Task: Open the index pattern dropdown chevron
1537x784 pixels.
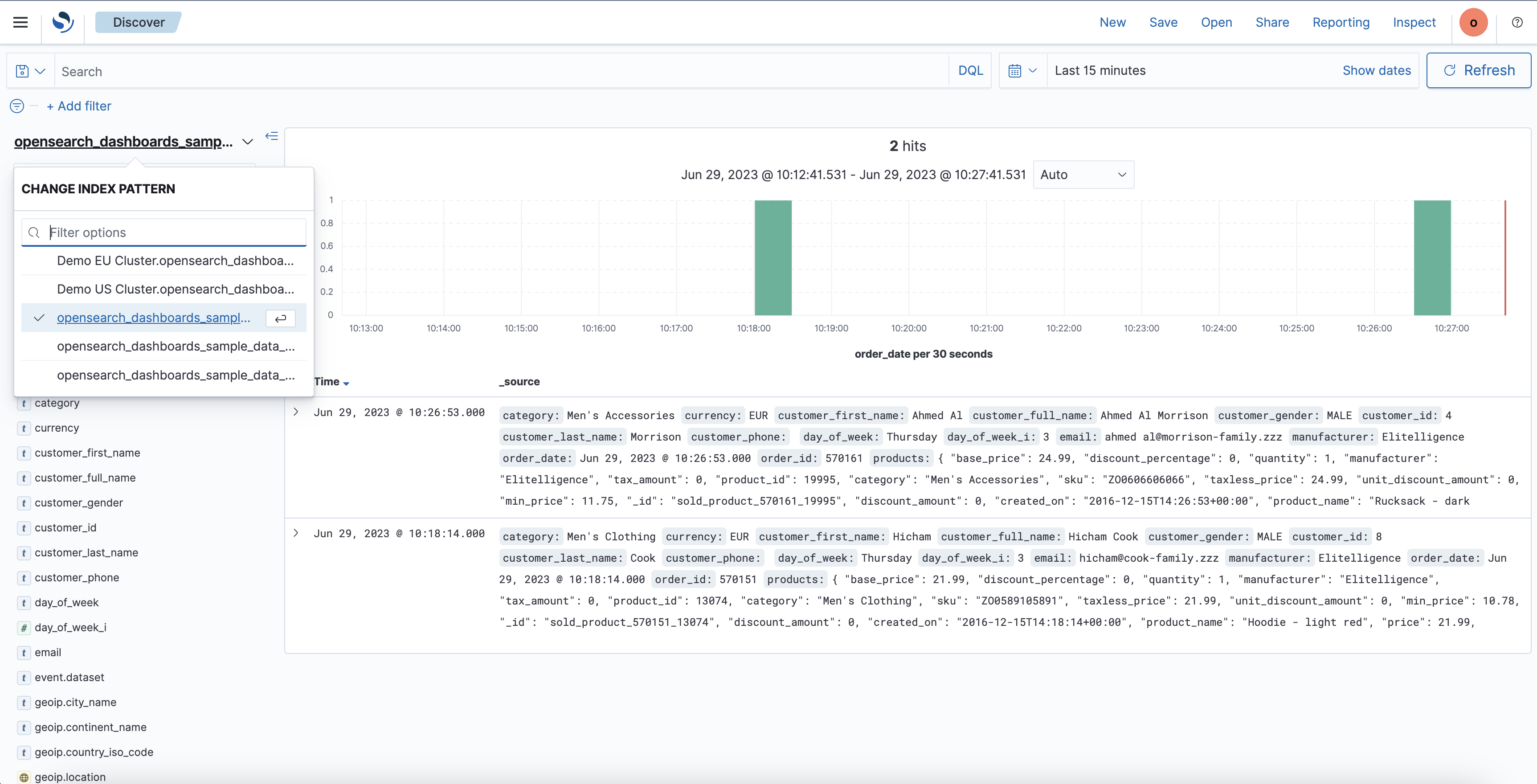Action: (248, 142)
